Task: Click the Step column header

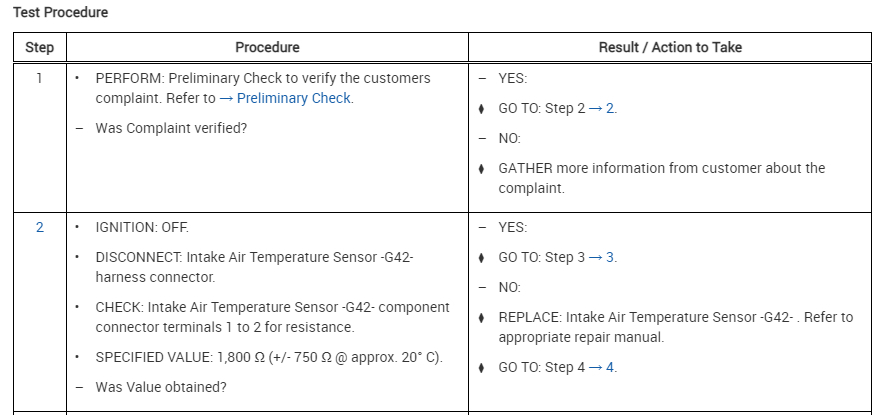Action: 40,47
